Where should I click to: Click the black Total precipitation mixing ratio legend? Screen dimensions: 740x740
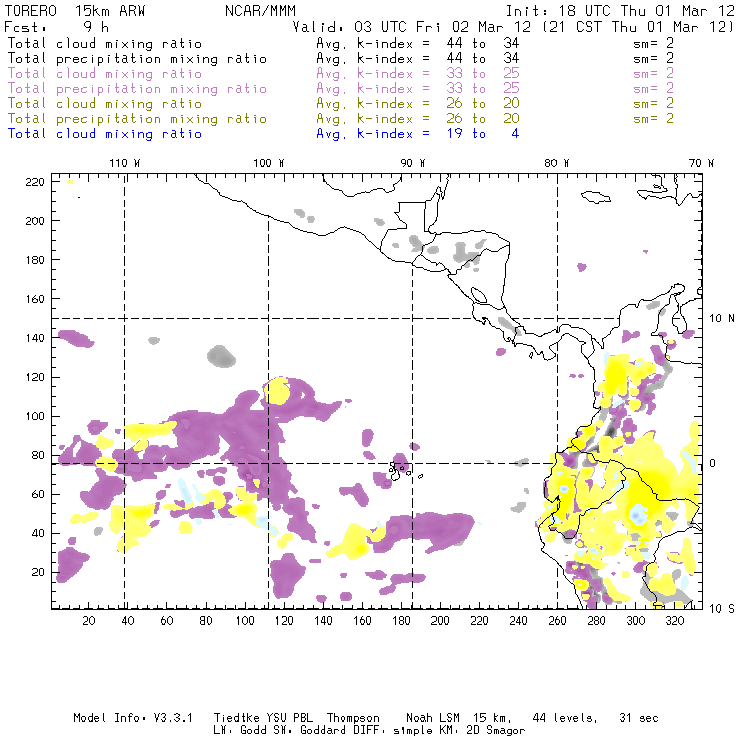[136, 59]
